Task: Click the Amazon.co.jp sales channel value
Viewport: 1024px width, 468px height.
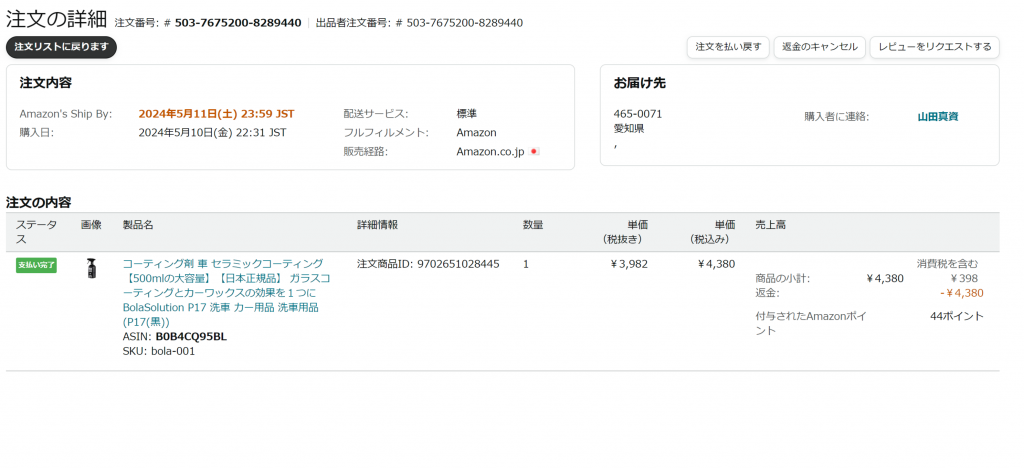Action: click(490, 152)
